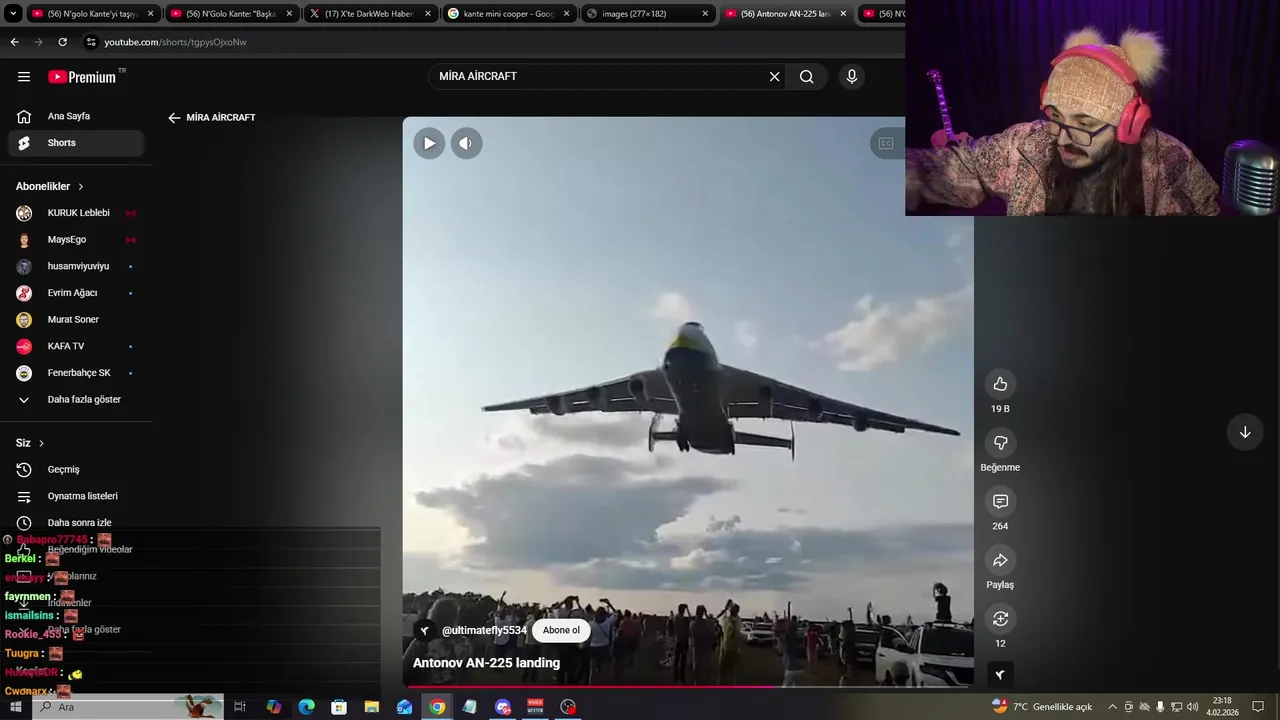This screenshot has height=720, width=1280.
Task: Open the 264 comments panel
Action: coord(1000,501)
